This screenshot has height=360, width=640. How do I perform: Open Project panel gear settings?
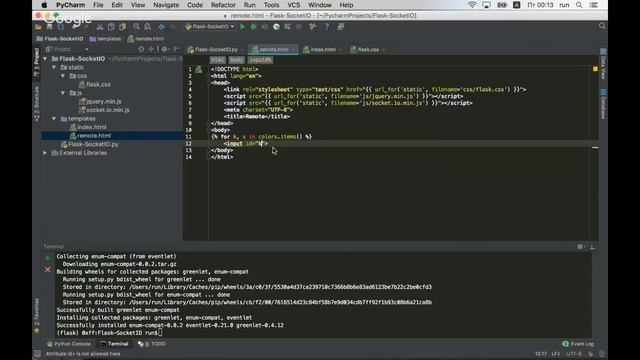coord(164,49)
